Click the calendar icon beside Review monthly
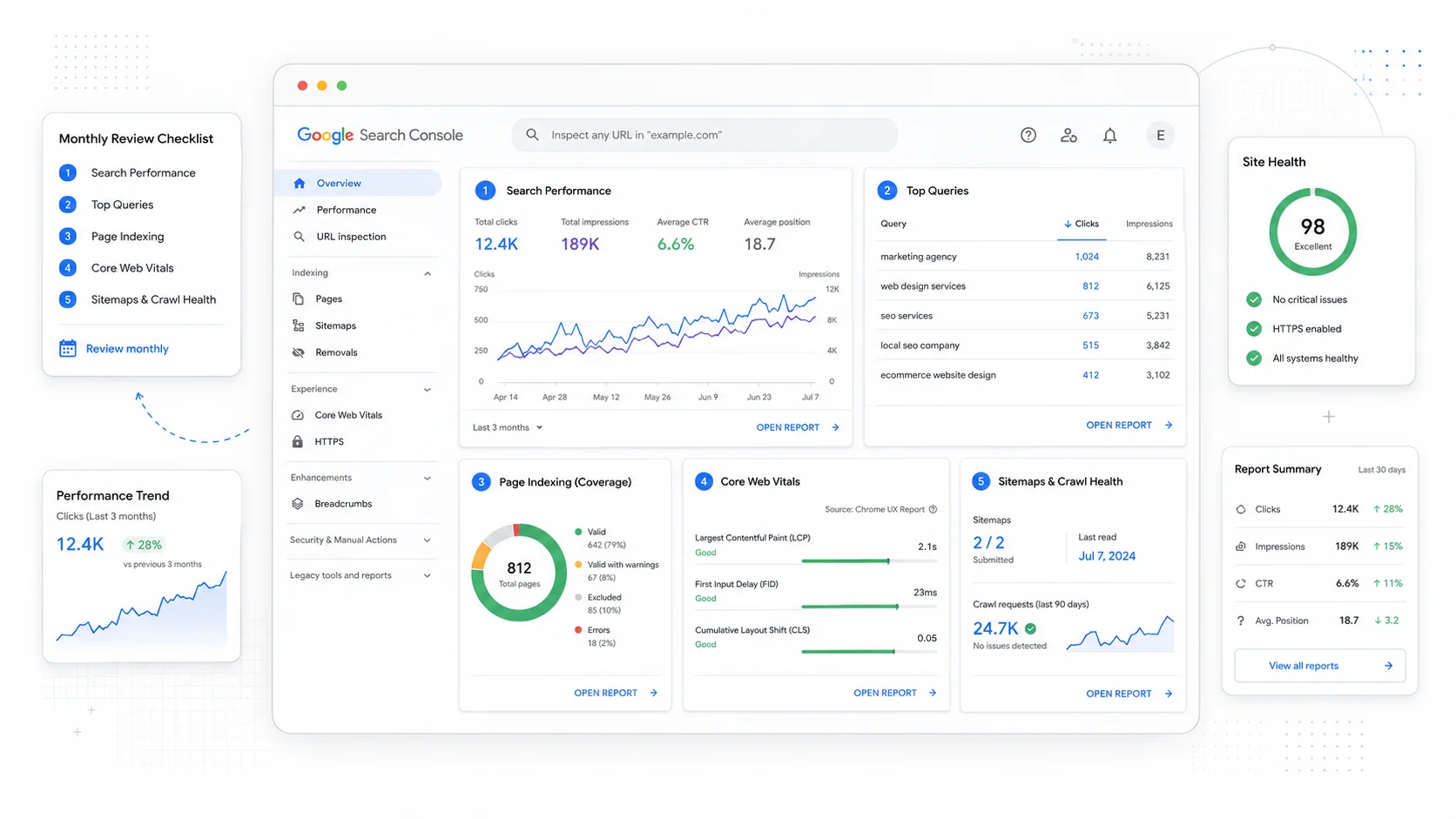The image size is (1456, 819). pyautogui.click(x=67, y=348)
